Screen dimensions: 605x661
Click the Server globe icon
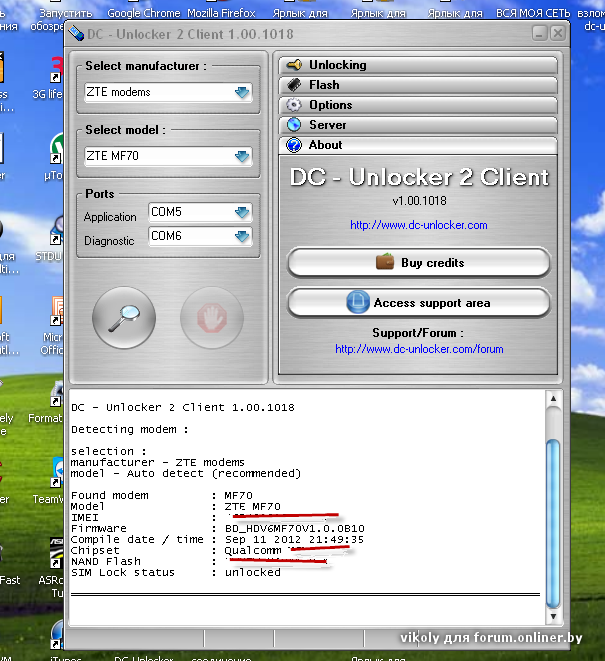coord(294,125)
